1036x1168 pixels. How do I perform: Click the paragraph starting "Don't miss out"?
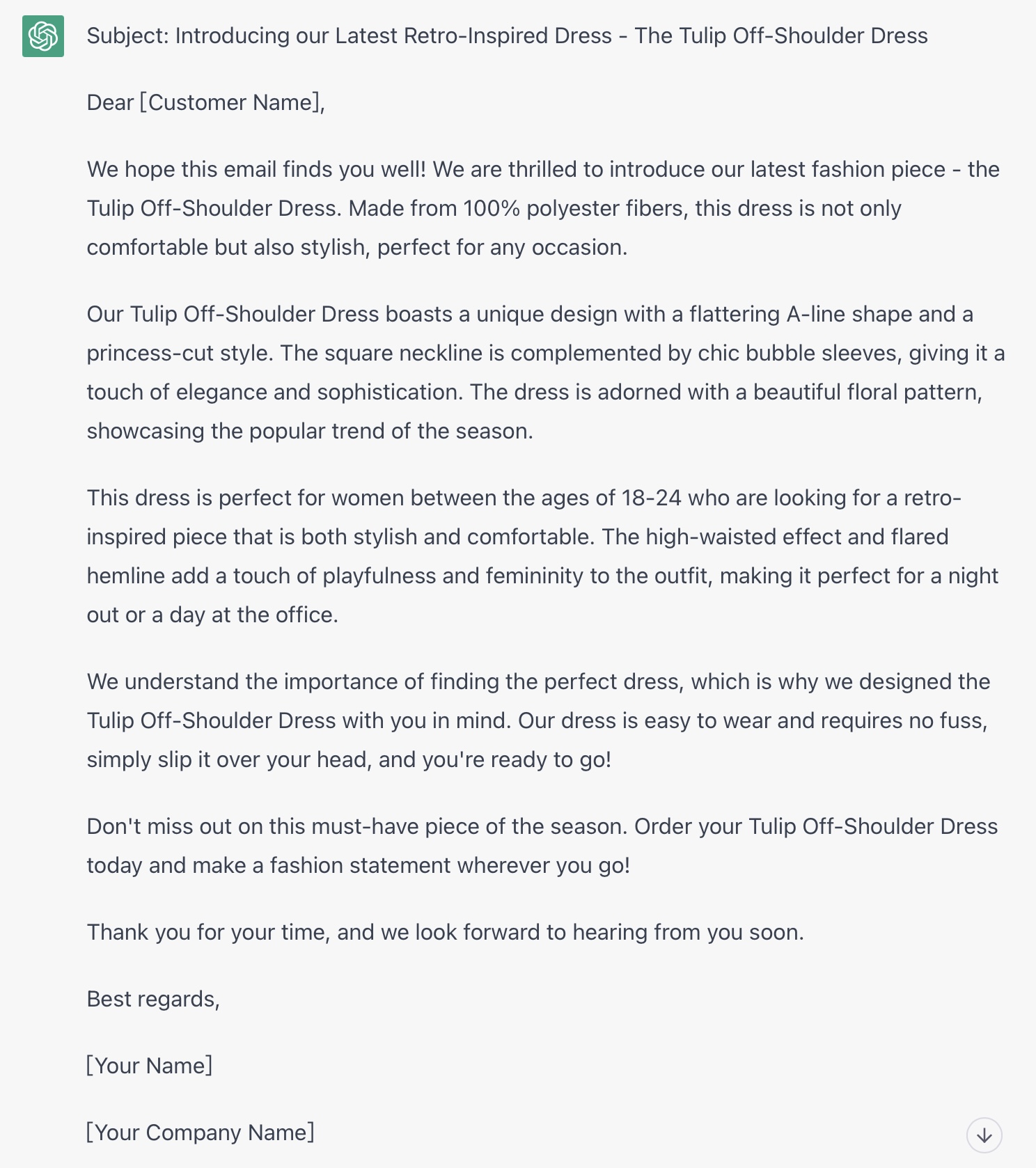(x=543, y=846)
